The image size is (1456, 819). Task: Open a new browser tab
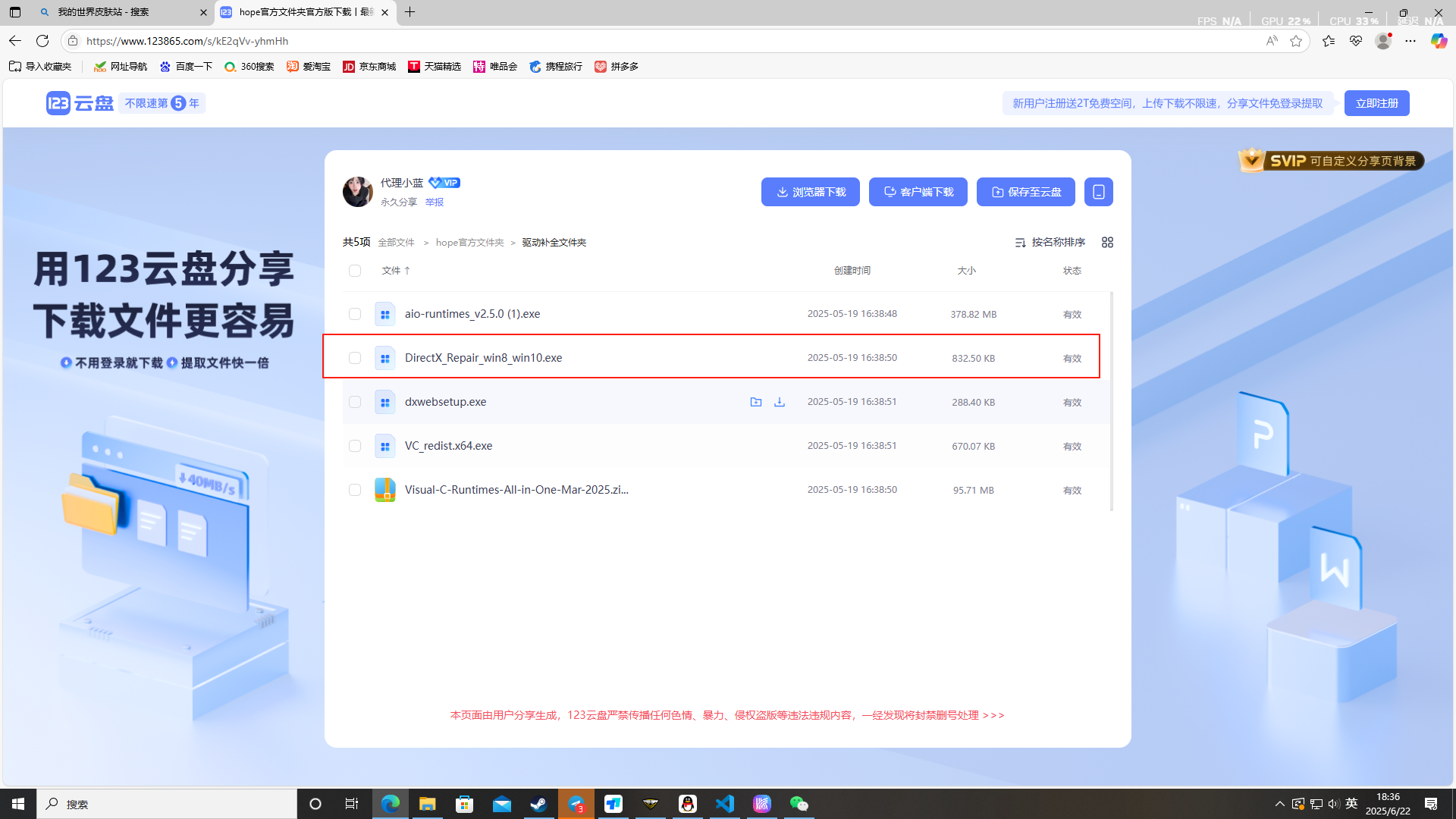[x=410, y=12]
